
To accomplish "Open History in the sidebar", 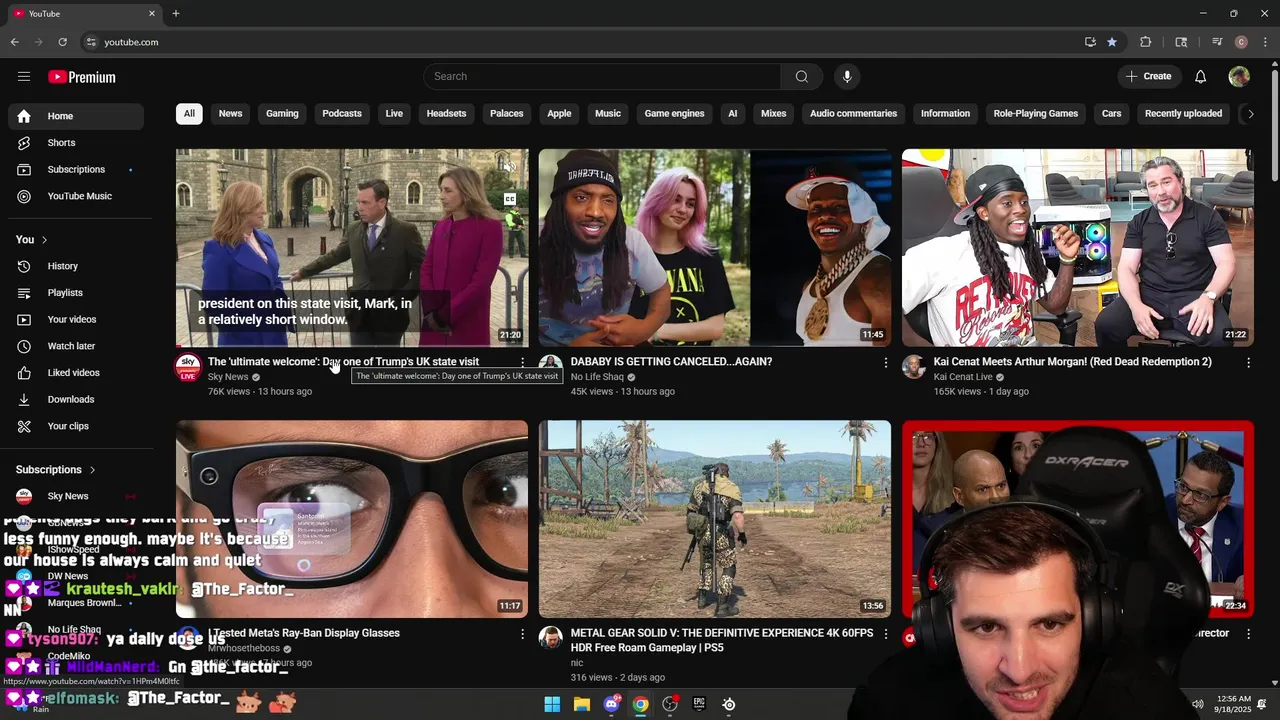I will click(x=76, y=266).
